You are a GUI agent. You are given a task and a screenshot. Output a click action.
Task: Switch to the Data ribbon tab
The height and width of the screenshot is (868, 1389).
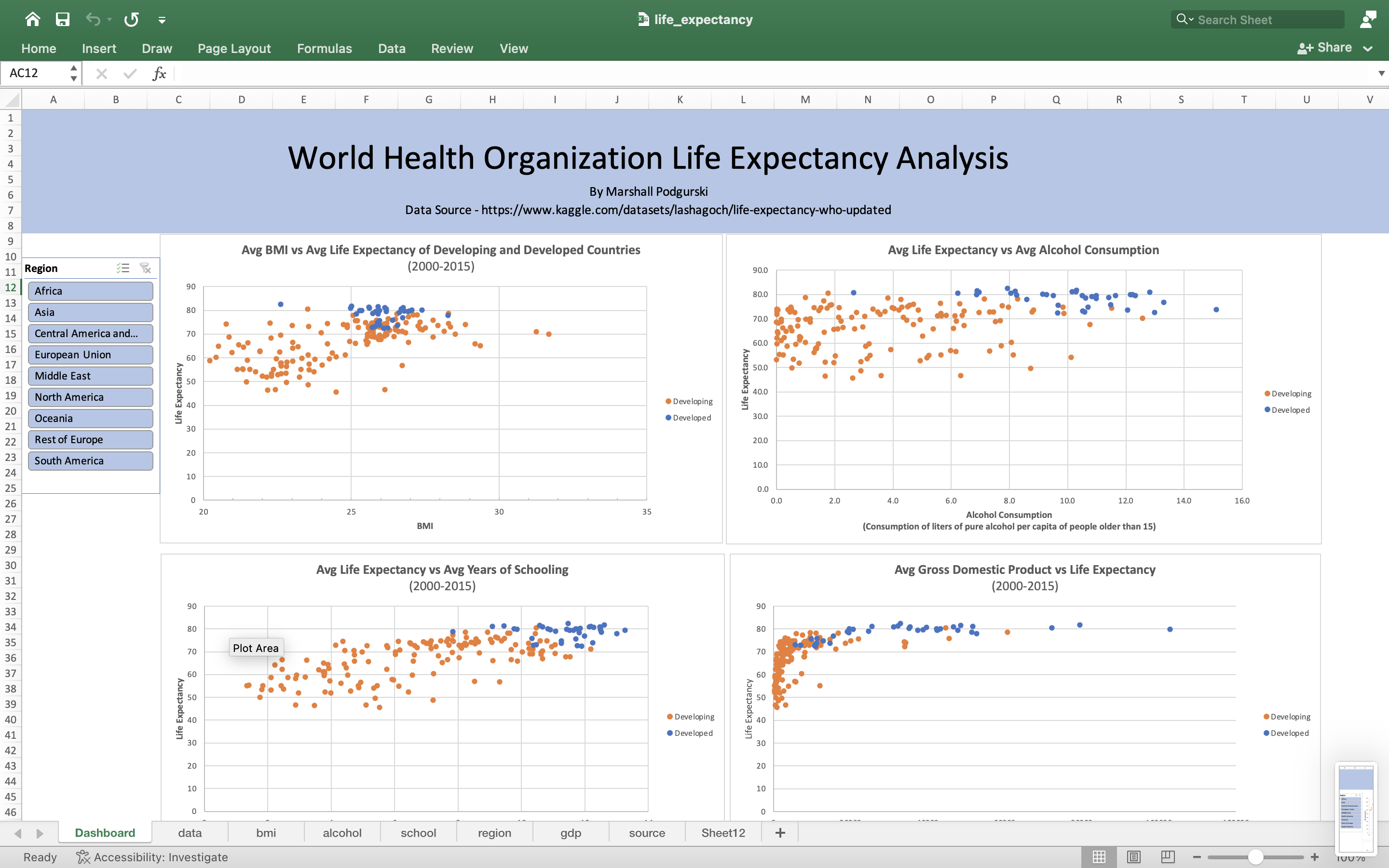392,48
